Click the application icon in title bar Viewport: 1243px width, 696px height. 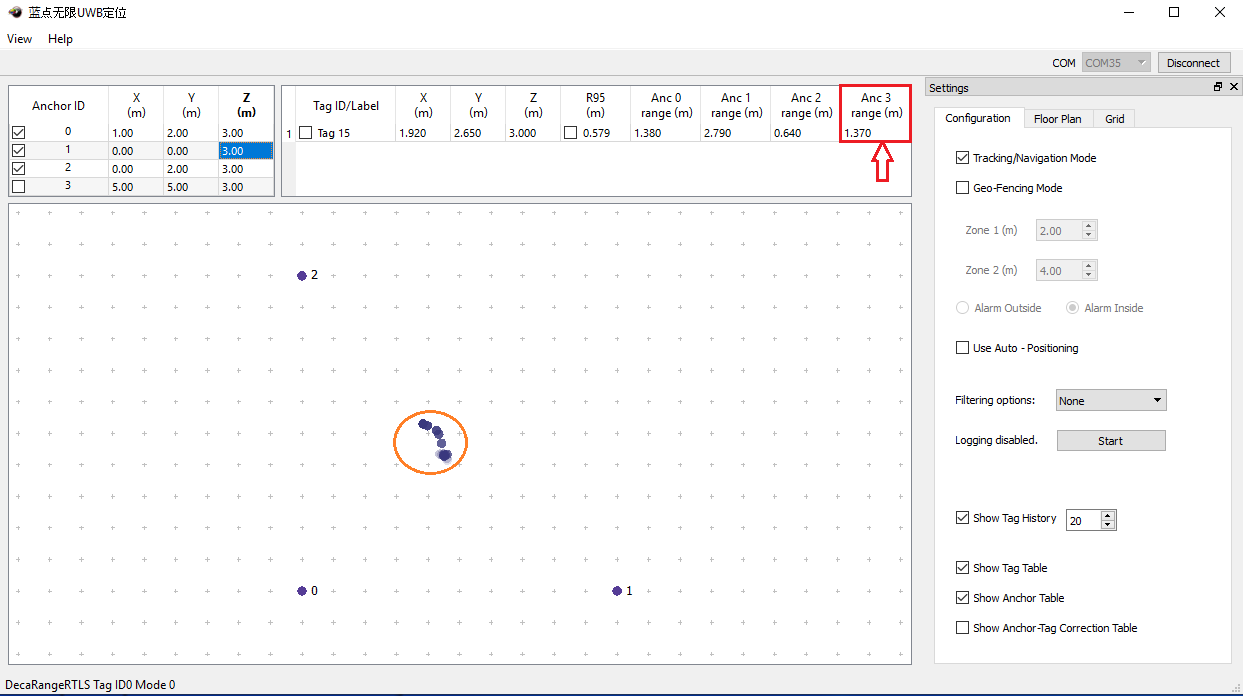(x=14, y=13)
